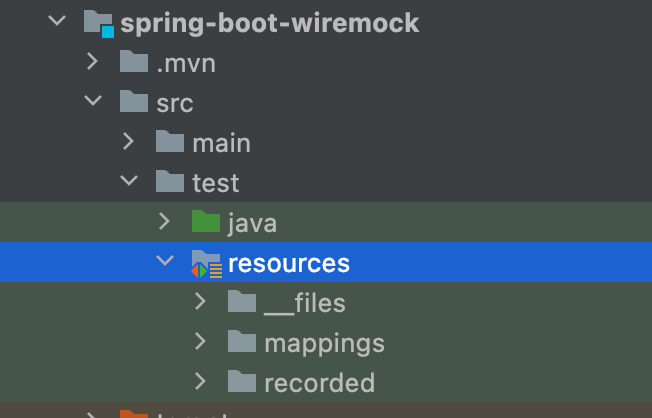The width and height of the screenshot is (652, 418).
Task: Select the 'test' label
Action: coord(216,183)
